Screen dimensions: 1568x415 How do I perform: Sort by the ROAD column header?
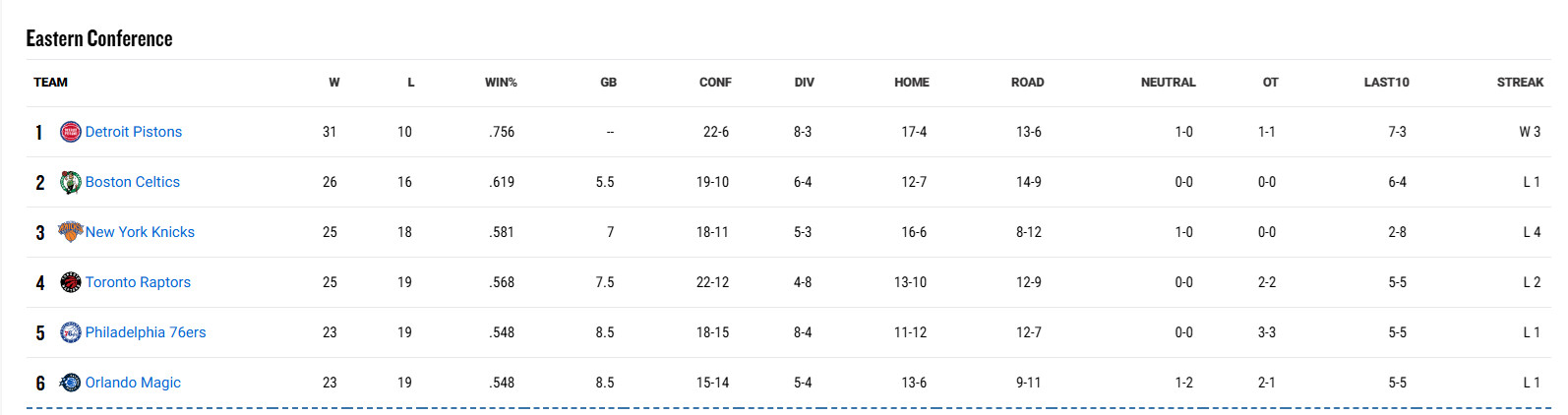pos(1028,83)
